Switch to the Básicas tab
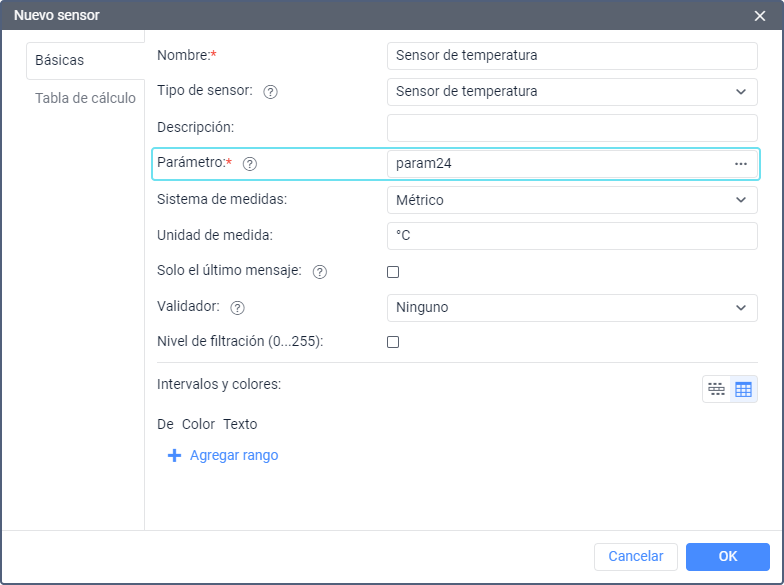This screenshot has width=784, height=585. click(60, 60)
